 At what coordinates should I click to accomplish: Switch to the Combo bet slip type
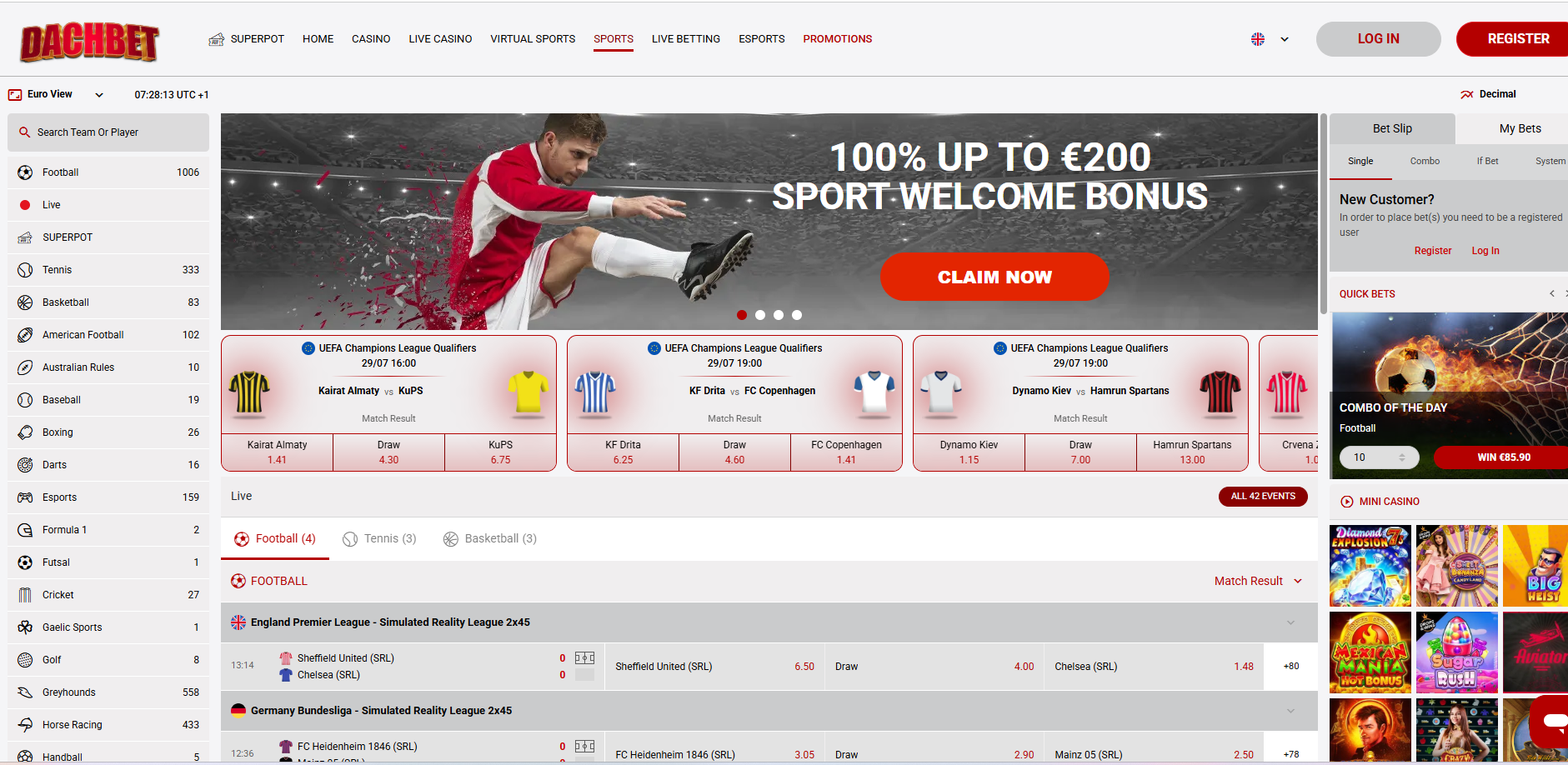[1425, 162]
